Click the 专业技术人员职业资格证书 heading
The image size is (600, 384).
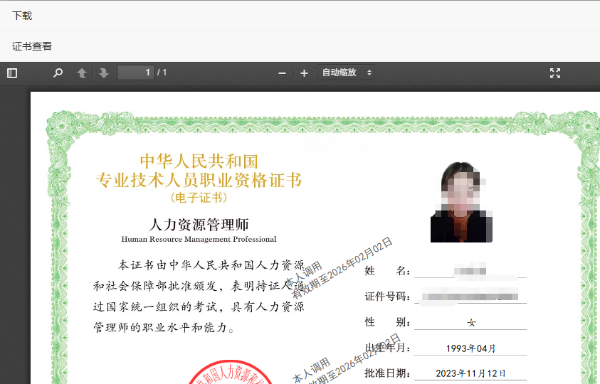pyautogui.click(x=199, y=180)
